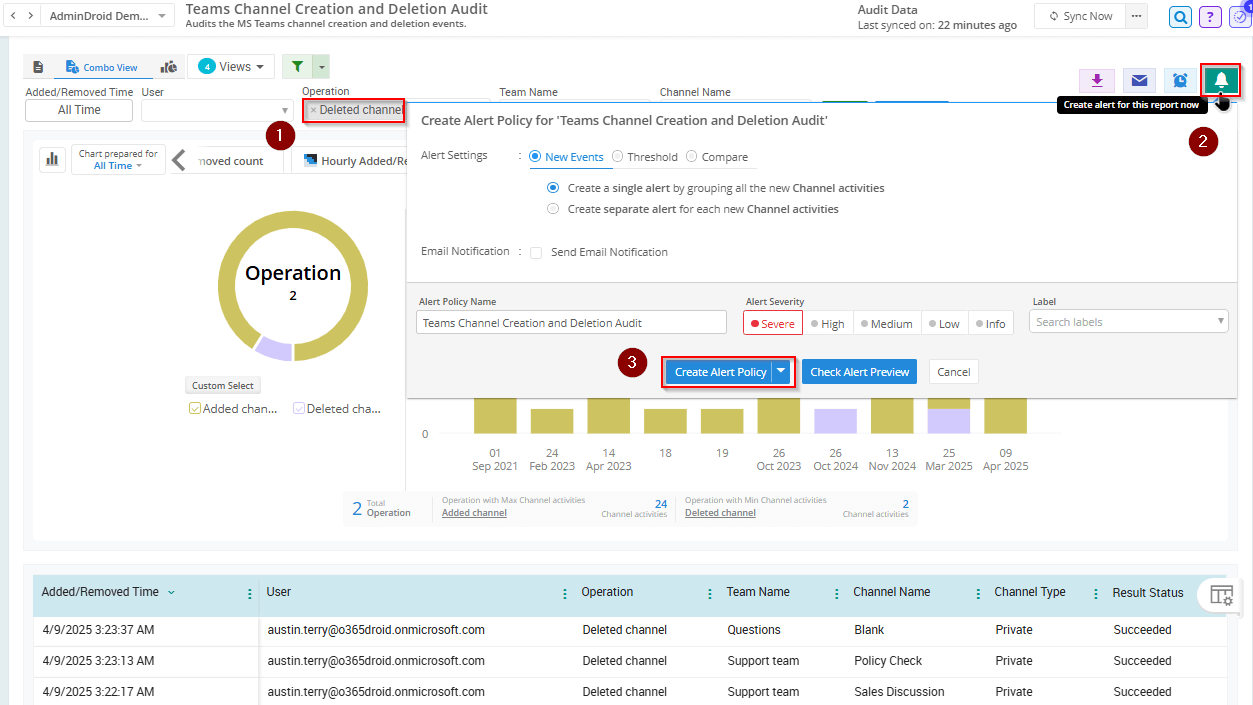Open the Views dropdown

pos(231,66)
